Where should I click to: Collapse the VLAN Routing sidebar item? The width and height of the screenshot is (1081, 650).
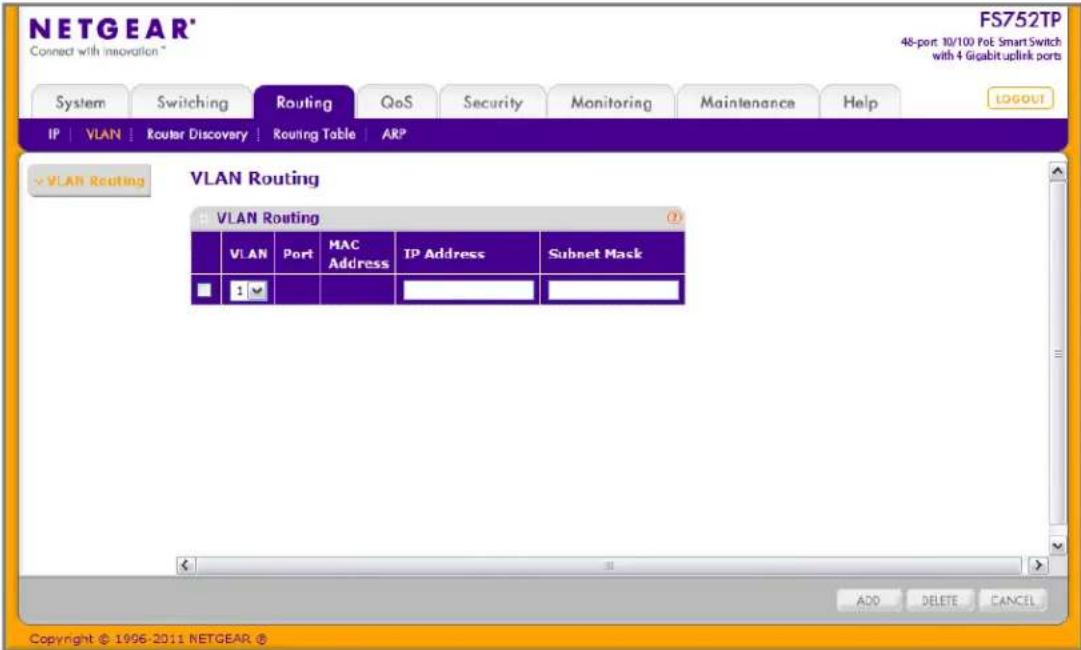90,181
